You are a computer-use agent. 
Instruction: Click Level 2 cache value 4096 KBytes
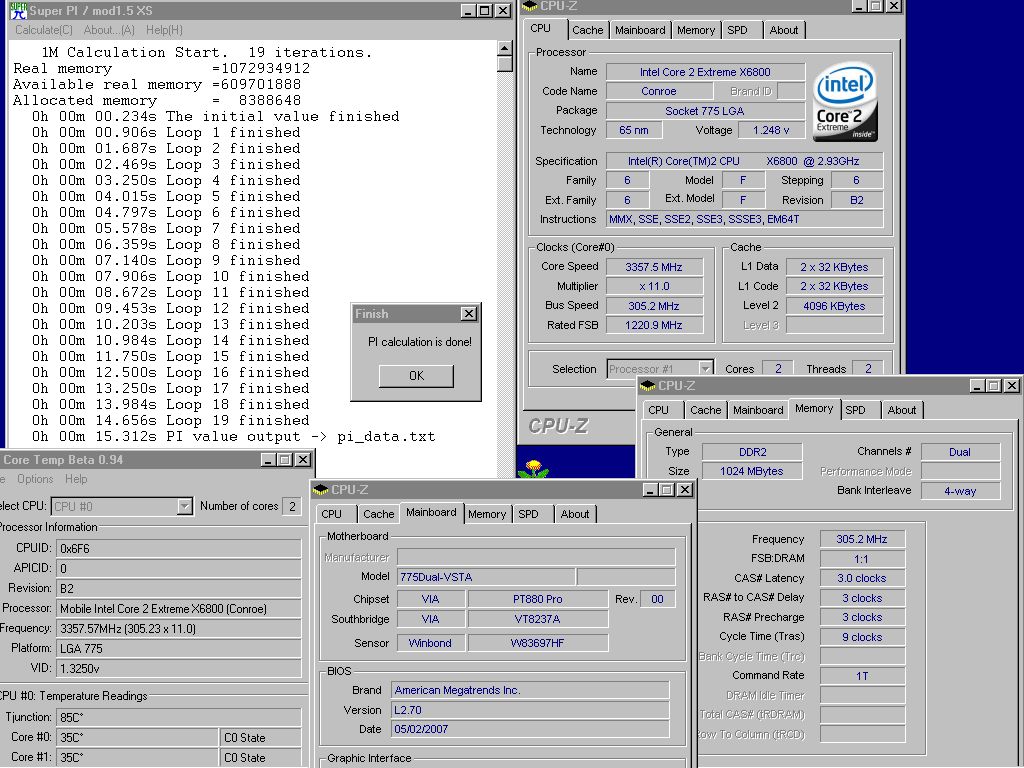pyautogui.click(x=834, y=306)
